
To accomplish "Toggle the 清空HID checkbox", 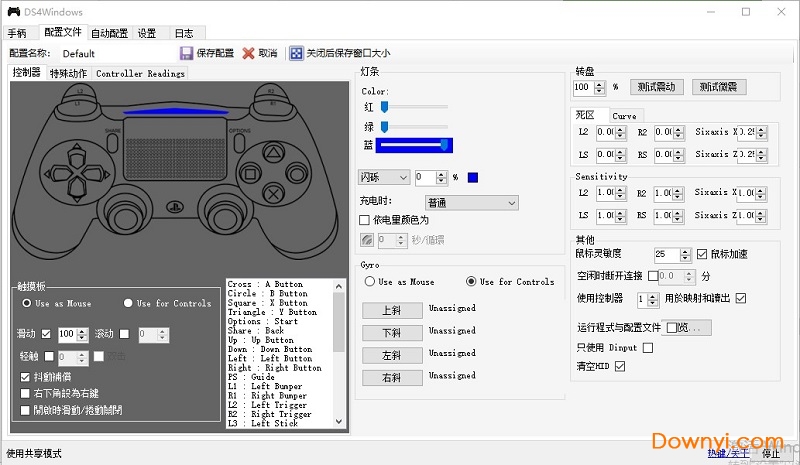I will pos(620,366).
